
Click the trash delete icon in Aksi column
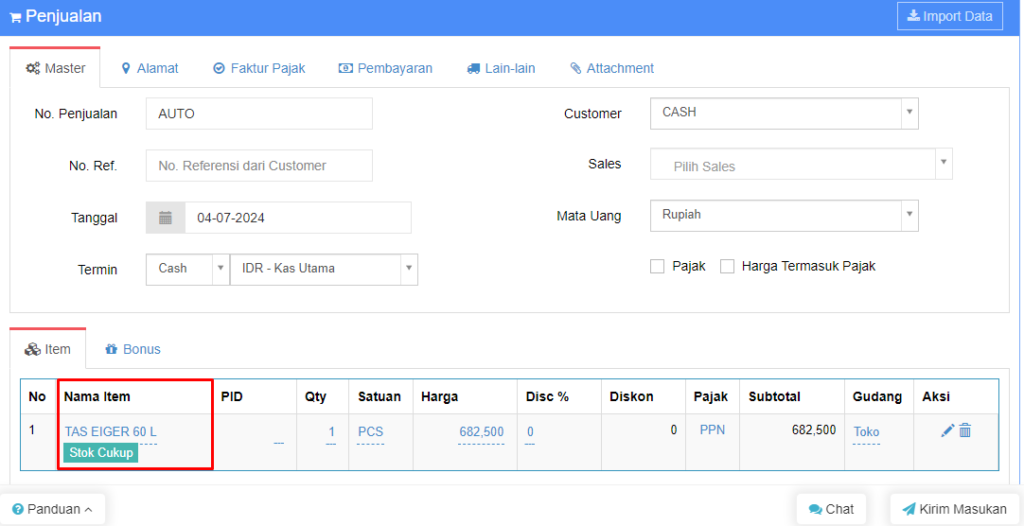tap(965, 431)
